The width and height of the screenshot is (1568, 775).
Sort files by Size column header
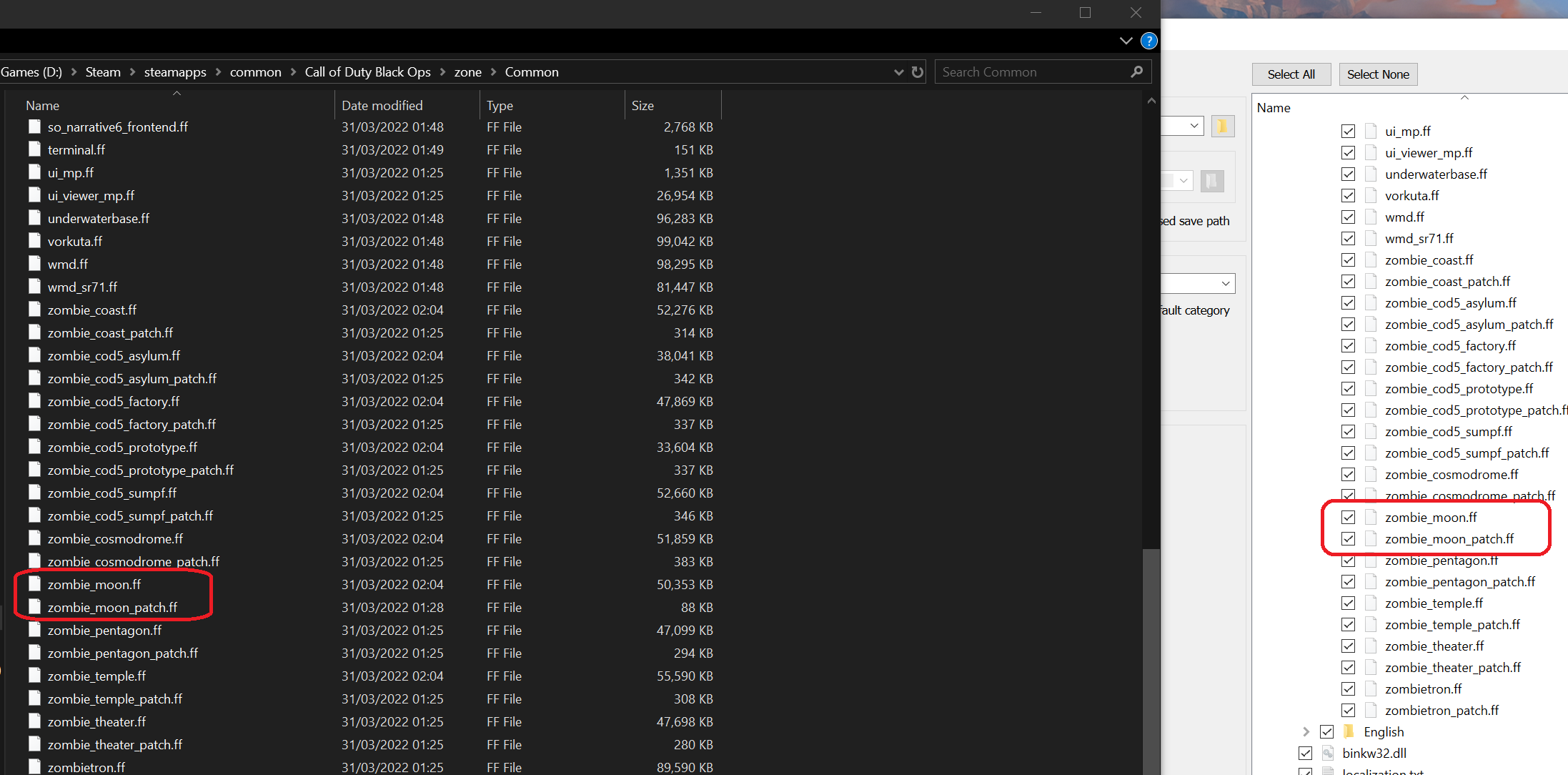673,105
